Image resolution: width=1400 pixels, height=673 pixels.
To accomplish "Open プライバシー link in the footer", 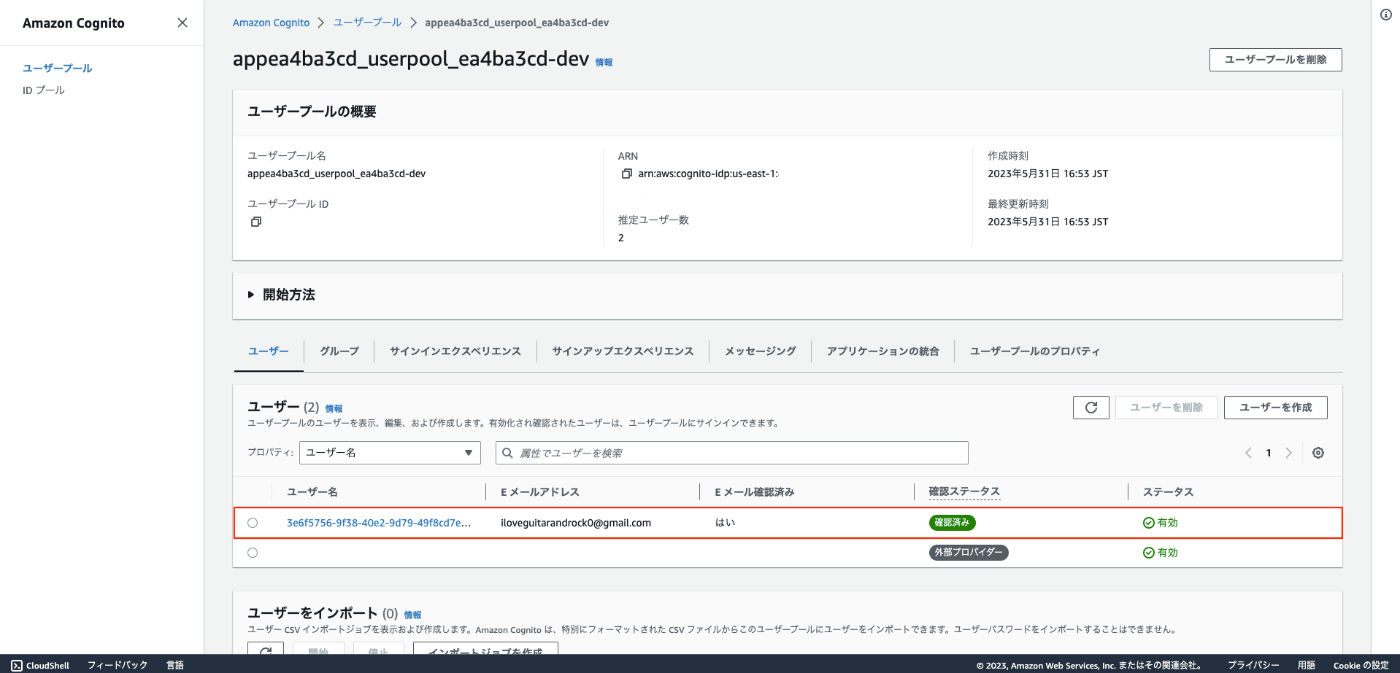I will point(1253,665).
